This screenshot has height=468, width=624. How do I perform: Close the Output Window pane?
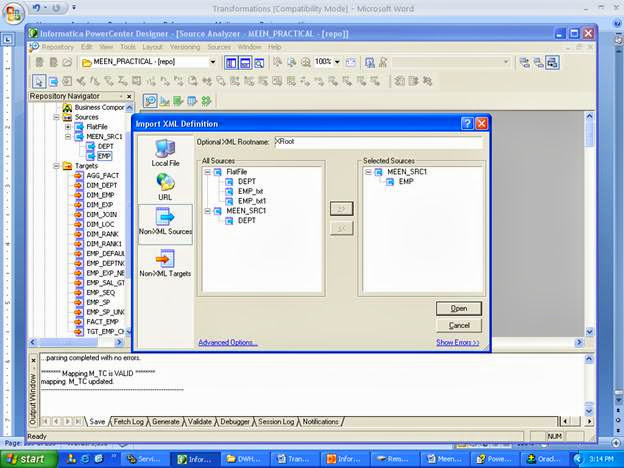(x=33, y=361)
